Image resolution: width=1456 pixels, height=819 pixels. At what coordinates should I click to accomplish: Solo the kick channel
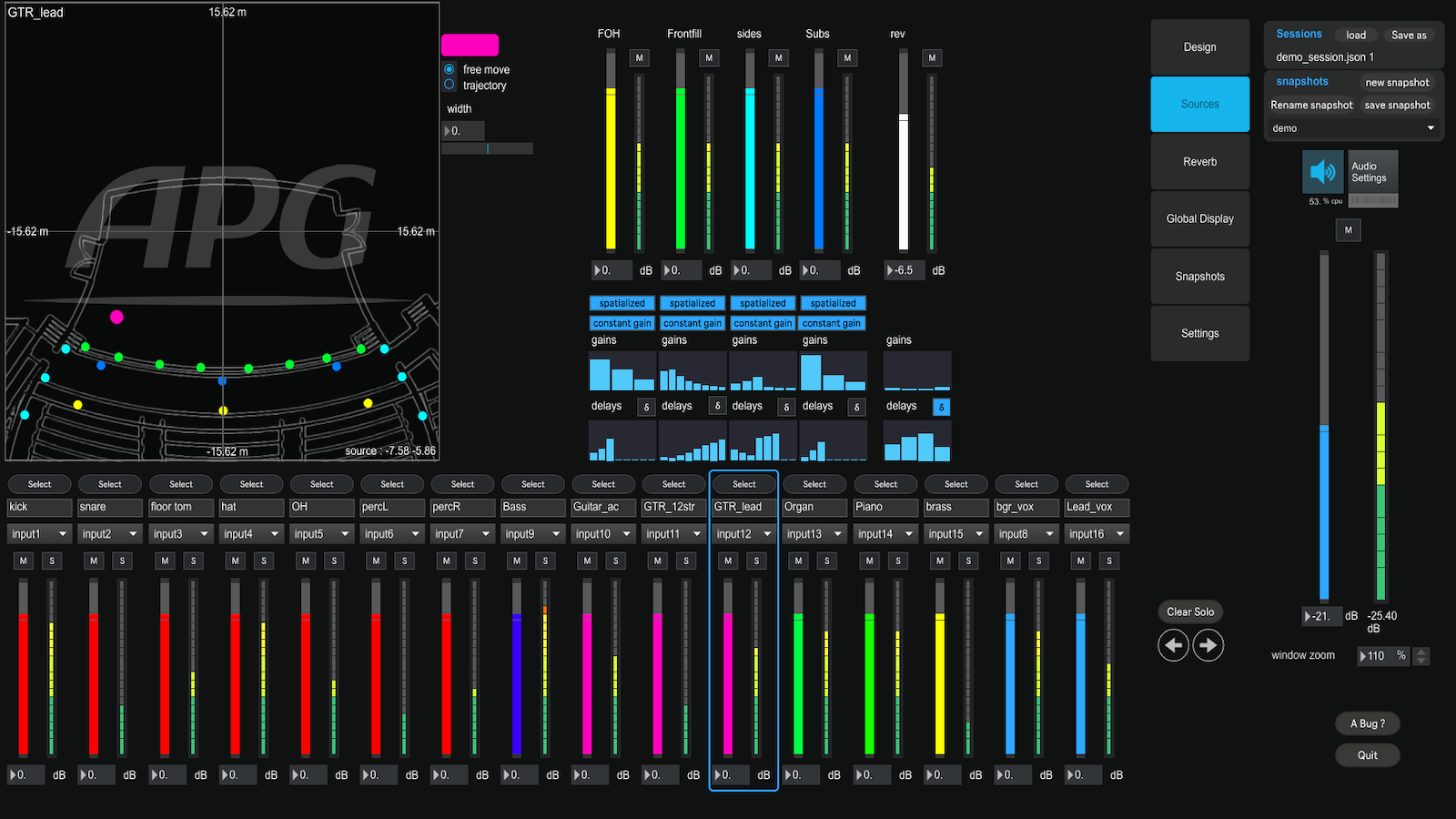point(52,561)
